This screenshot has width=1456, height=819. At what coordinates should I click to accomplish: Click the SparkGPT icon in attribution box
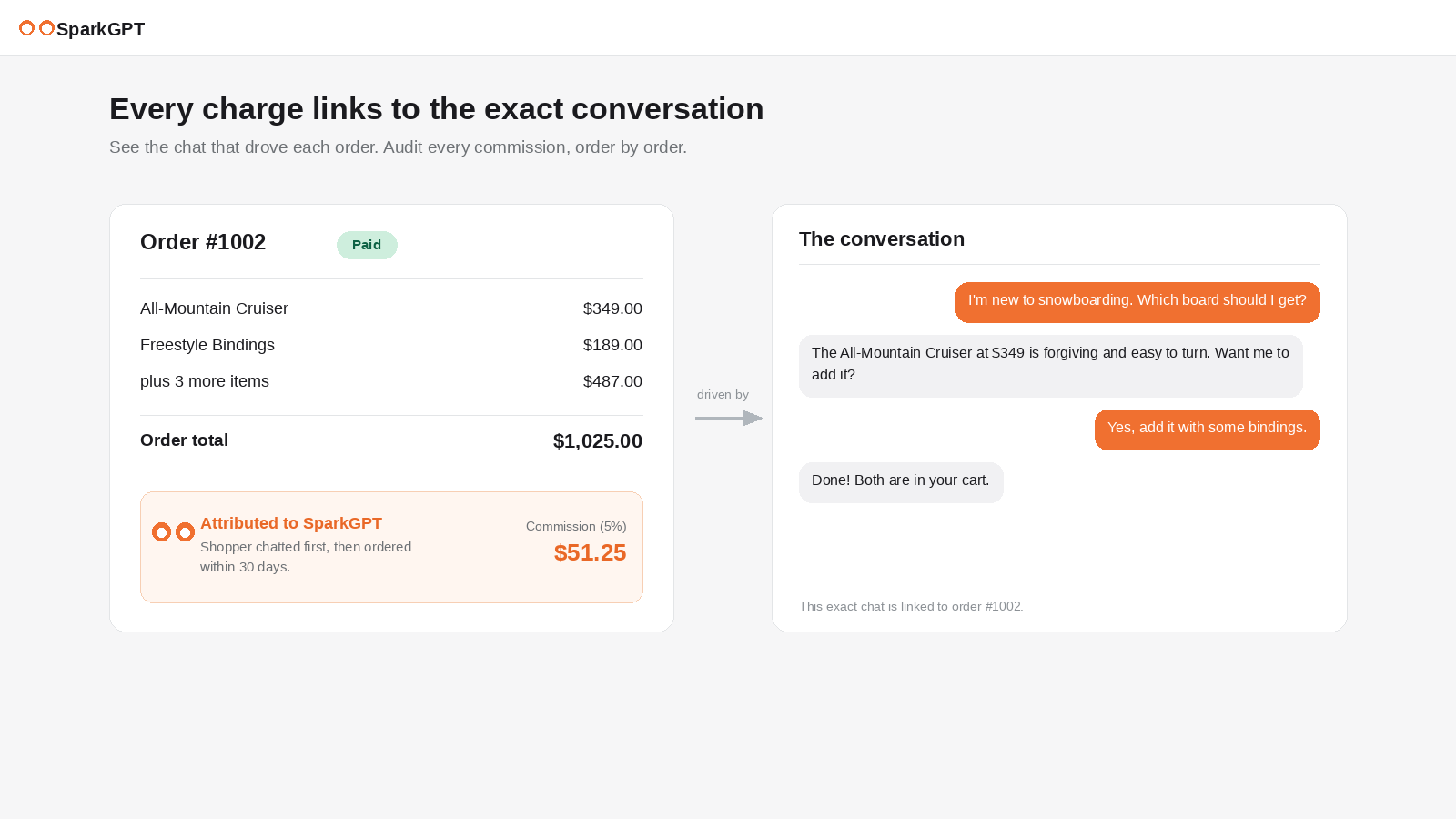point(173,531)
